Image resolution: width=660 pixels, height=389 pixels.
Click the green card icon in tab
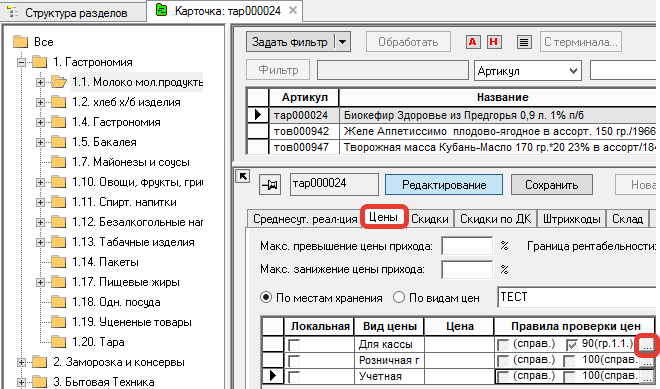pos(161,10)
